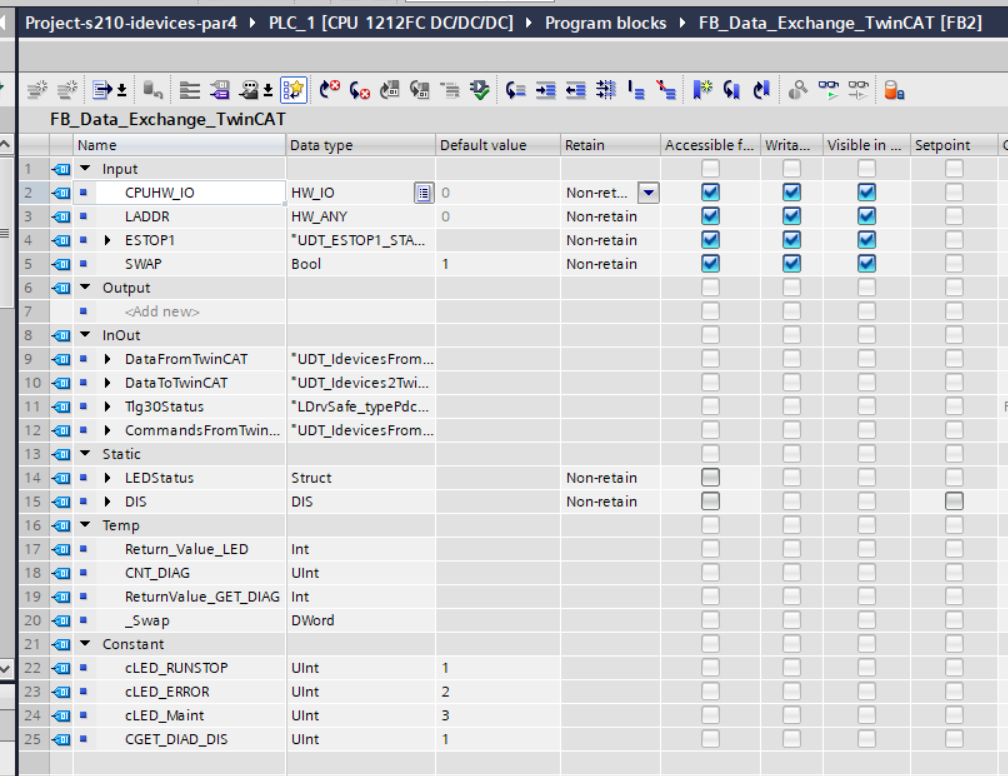Click the tag information speech bubble icon
Screen dimensions: 1008x776
pyautogui.click(x=249, y=90)
